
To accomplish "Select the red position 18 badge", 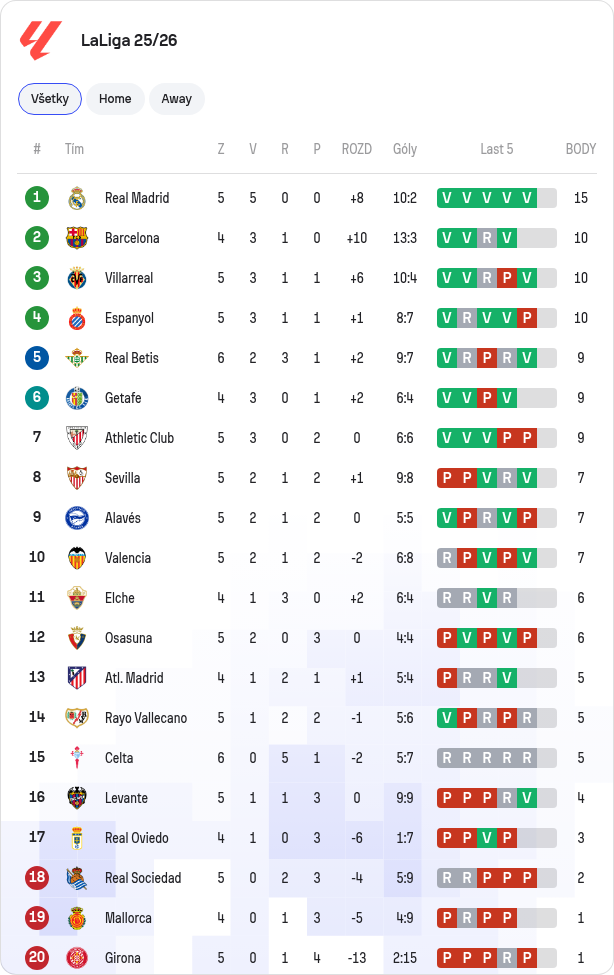I will [x=37, y=877].
